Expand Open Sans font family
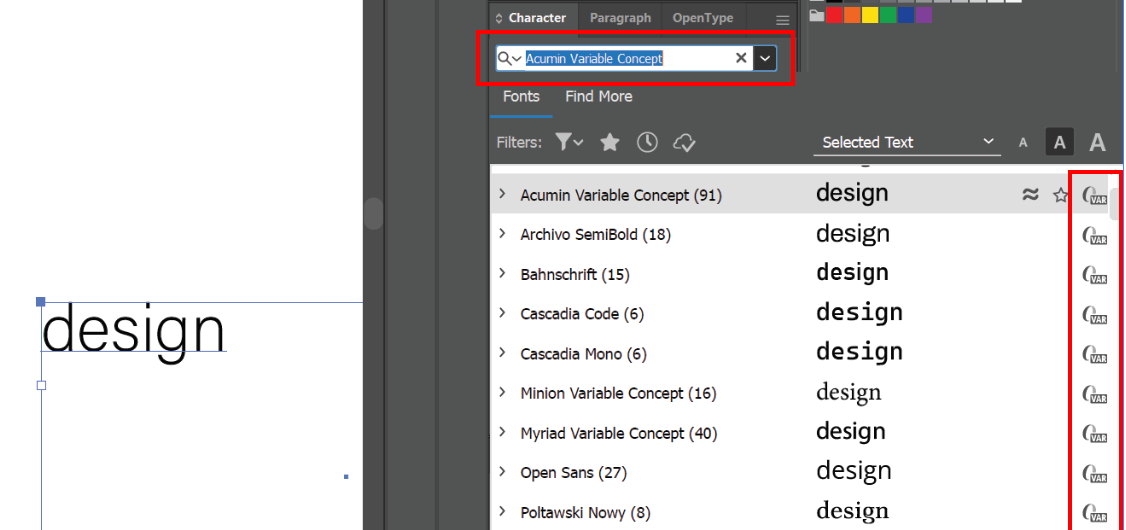The height and width of the screenshot is (530, 1126). click(x=503, y=473)
